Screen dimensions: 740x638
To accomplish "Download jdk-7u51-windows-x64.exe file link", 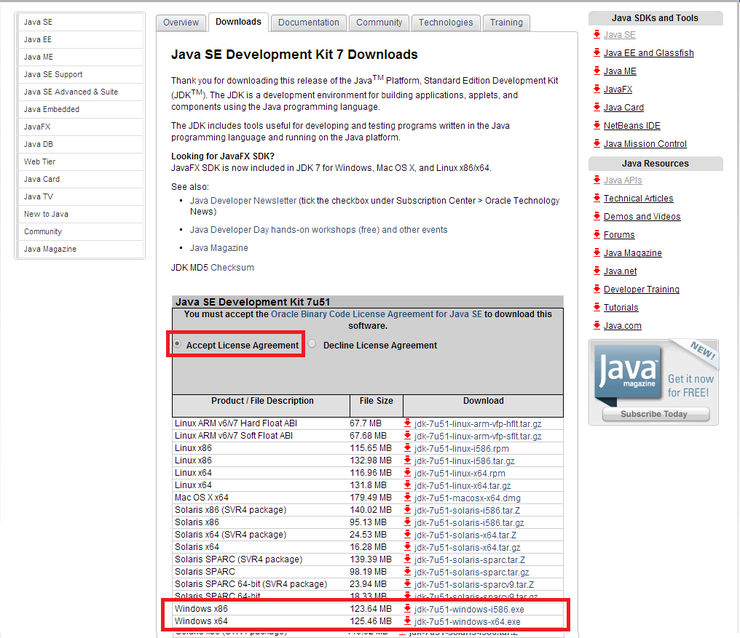I will (x=467, y=621).
